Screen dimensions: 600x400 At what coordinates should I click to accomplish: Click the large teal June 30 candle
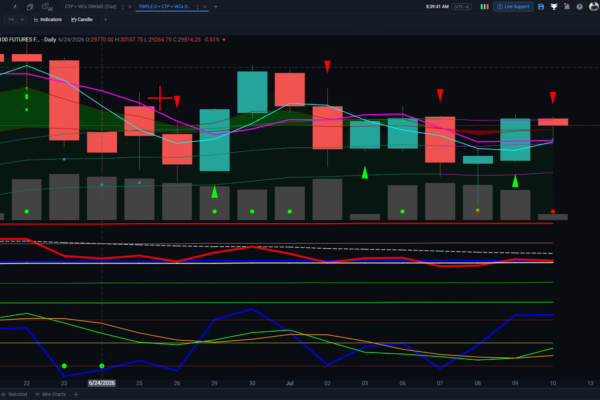pos(252,92)
